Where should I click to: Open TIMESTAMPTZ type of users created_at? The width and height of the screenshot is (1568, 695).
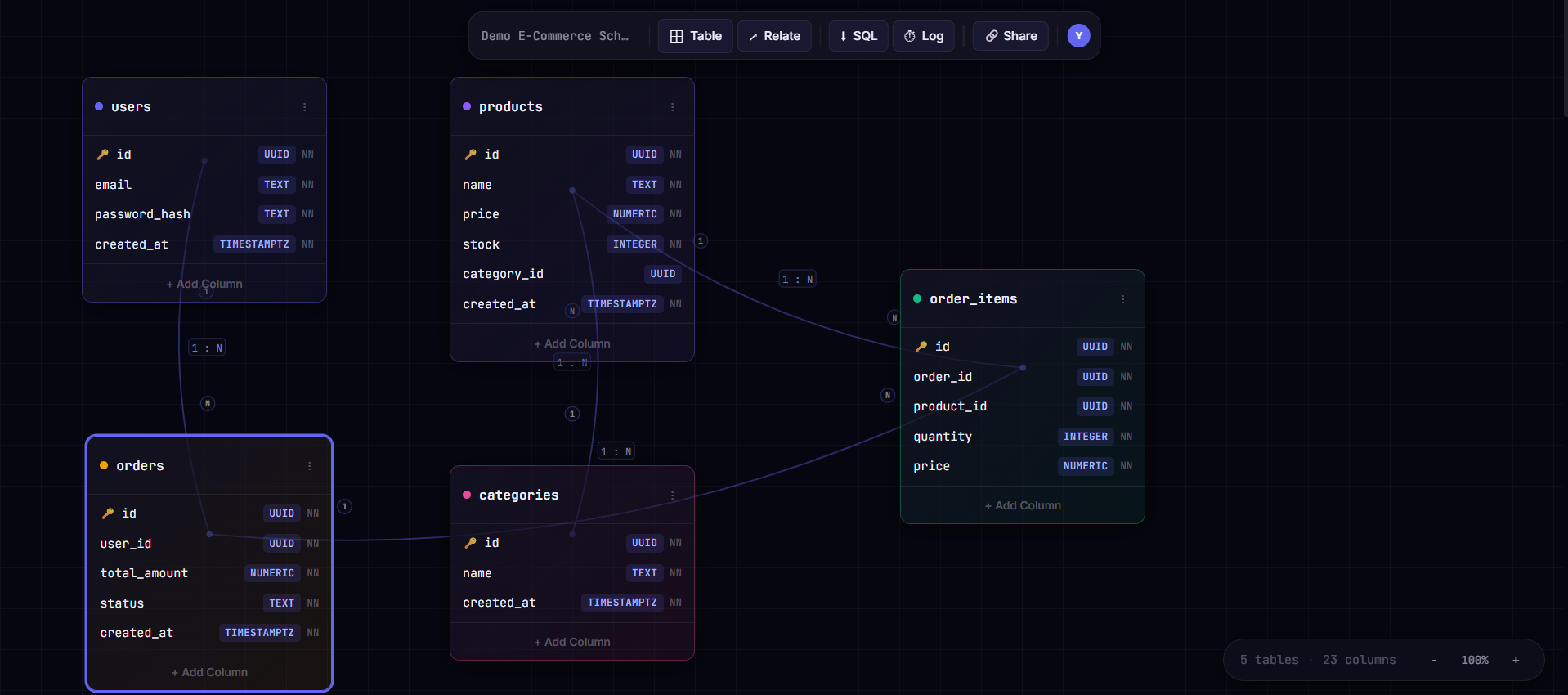[254, 244]
